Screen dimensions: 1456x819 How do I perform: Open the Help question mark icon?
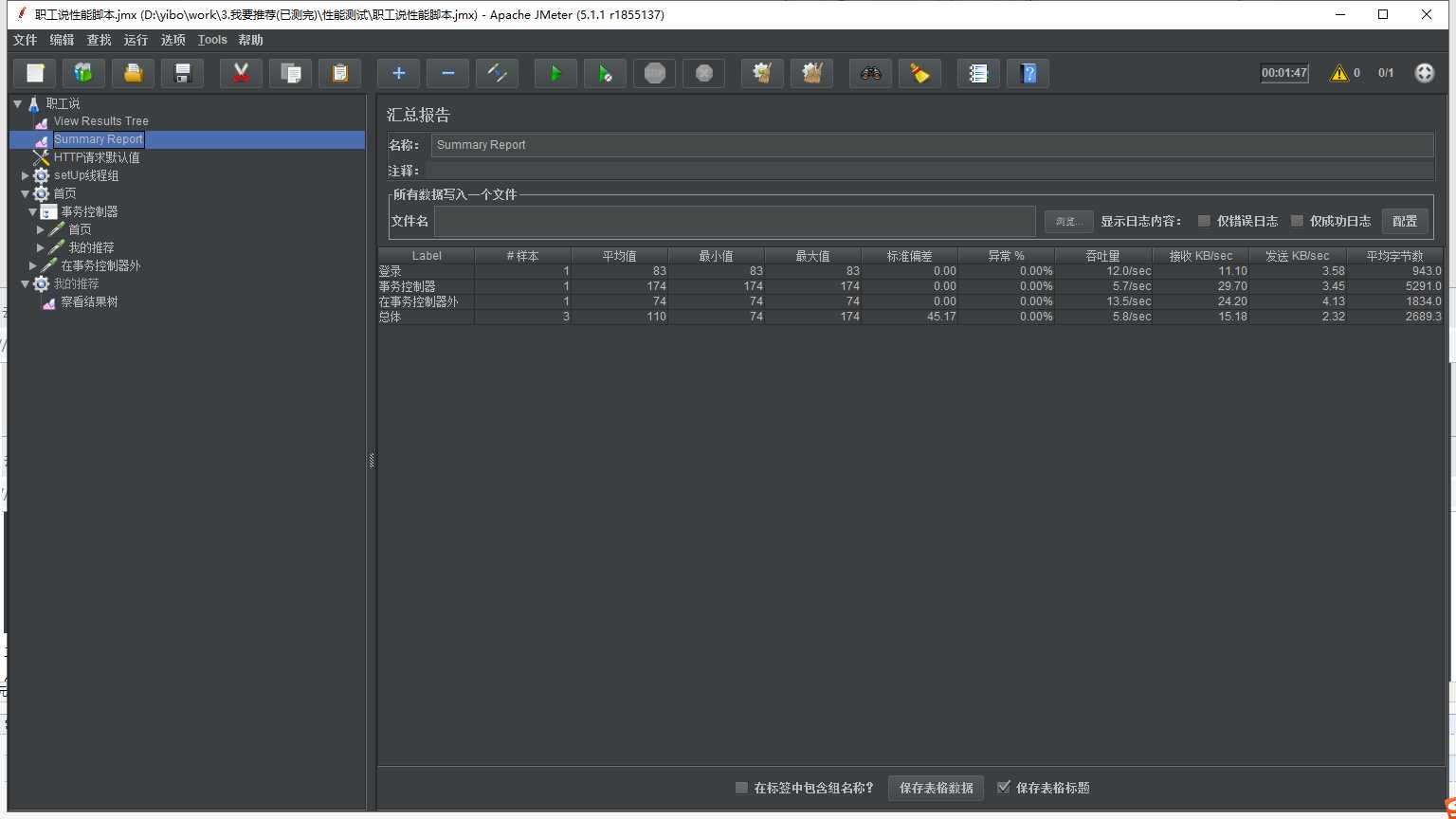click(x=1028, y=73)
